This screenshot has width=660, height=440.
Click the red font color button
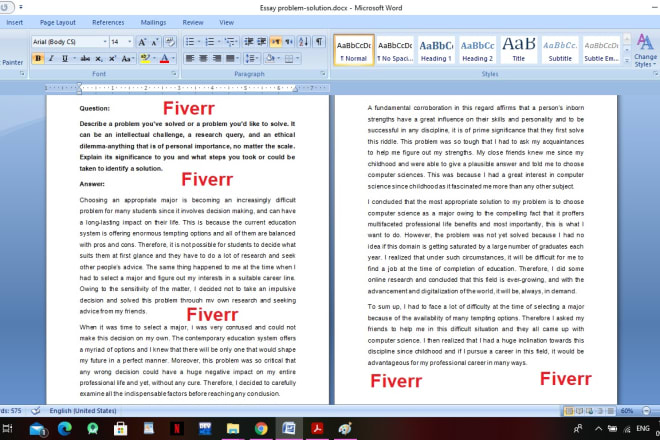point(165,59)
